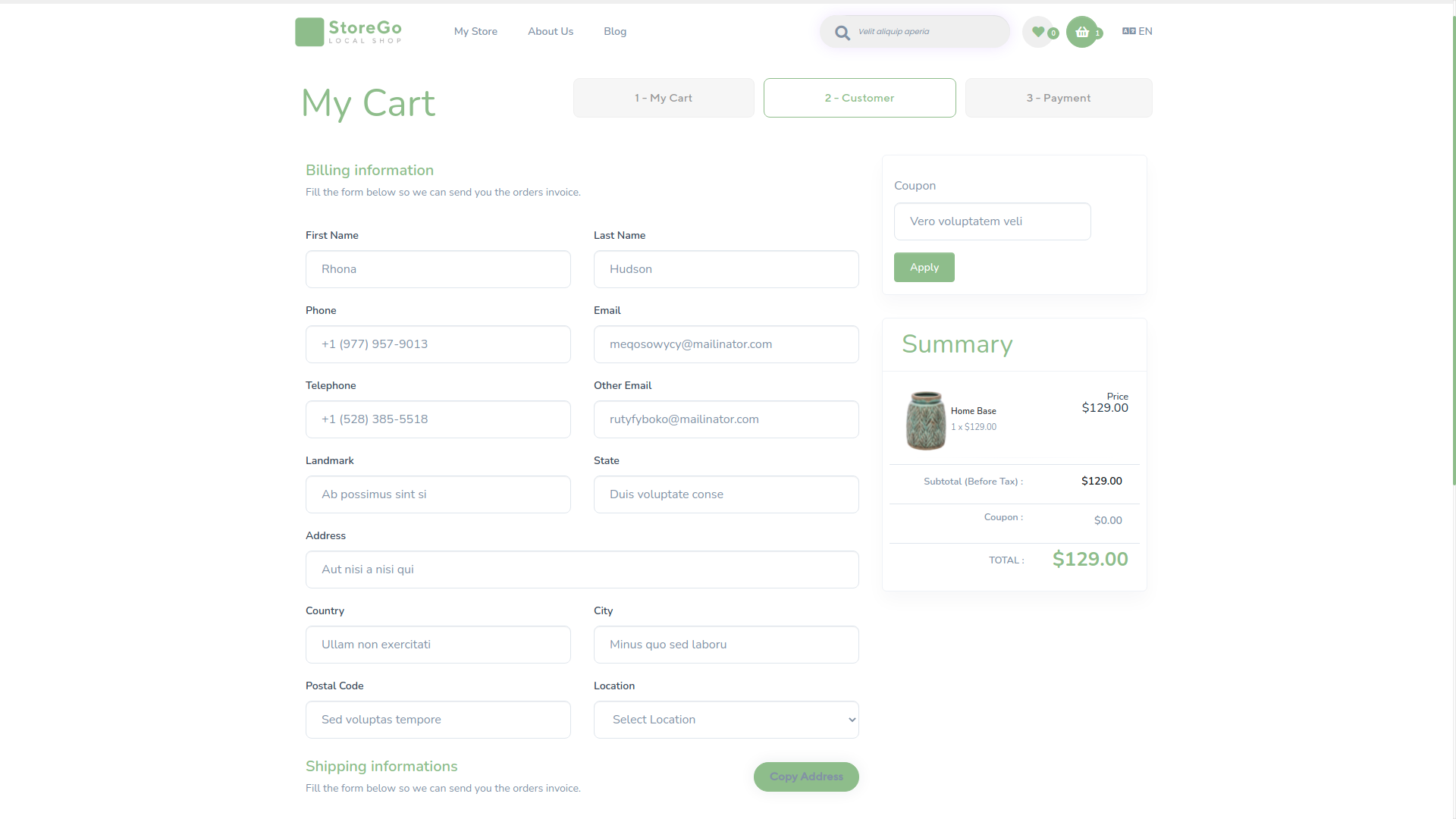Open the Blog menu link
The height and width of the screenshot is (819, 1456).
click(x=615, y=31)
